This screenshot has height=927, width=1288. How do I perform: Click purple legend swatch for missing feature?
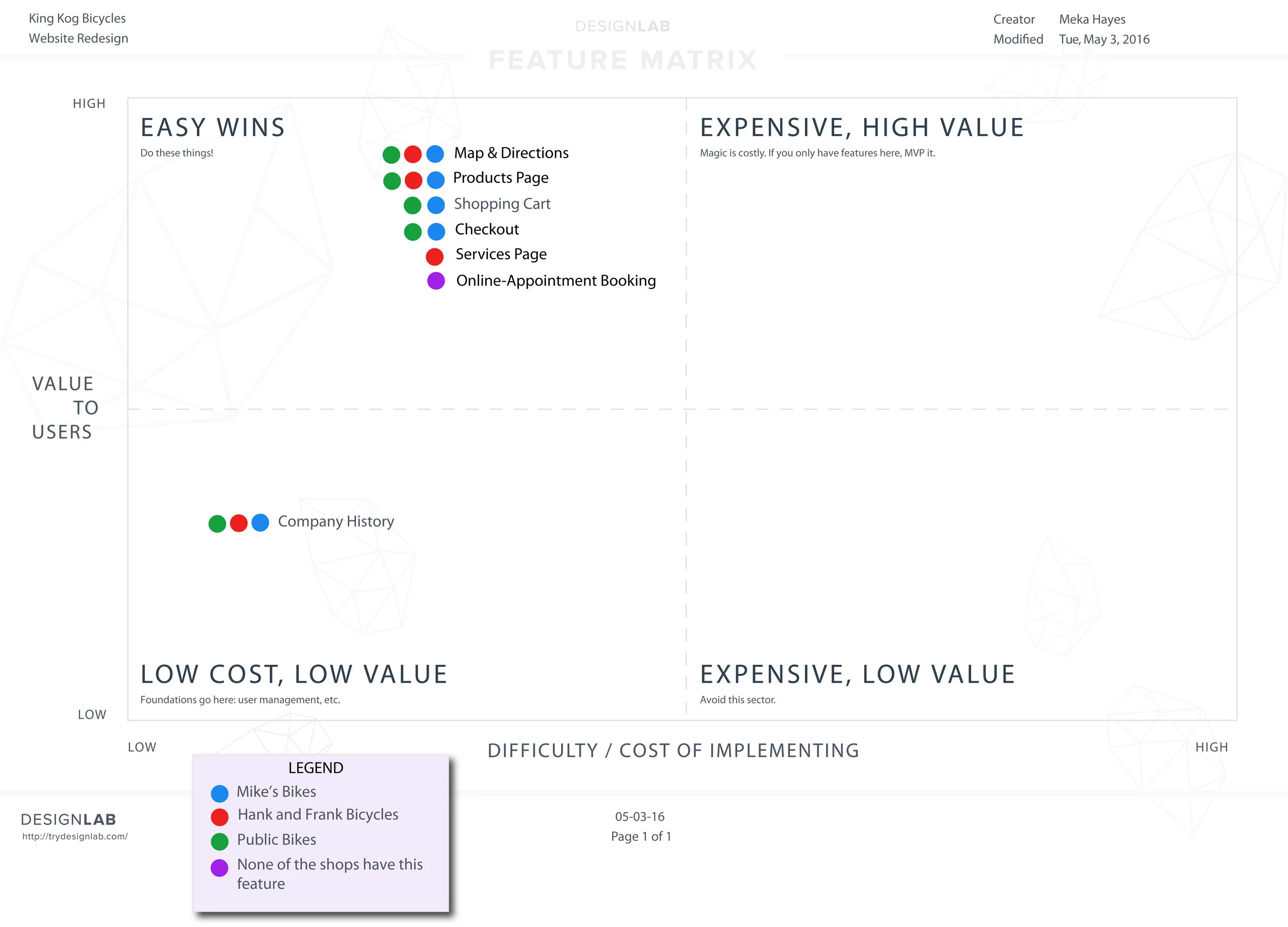220,867
